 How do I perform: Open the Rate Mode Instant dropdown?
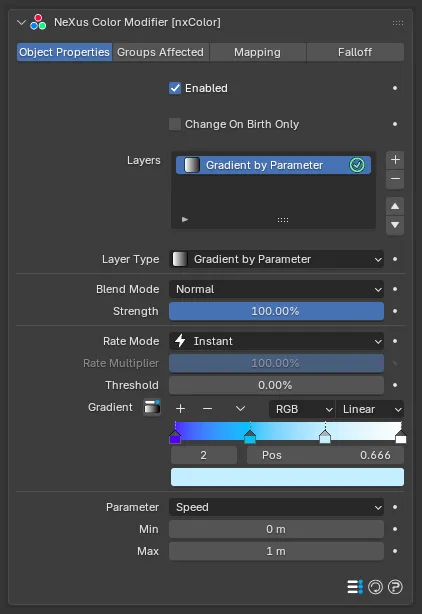[x=276, y=341]
